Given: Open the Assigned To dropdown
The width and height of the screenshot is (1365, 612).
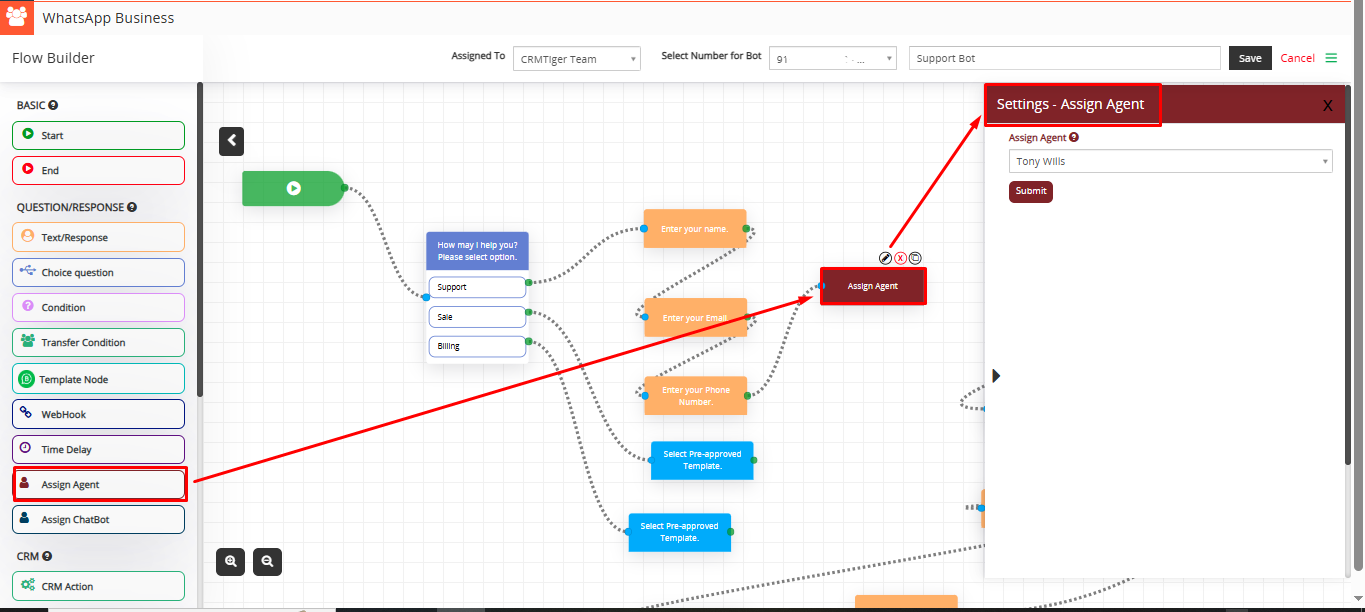Looking at the screenshot, I should pyautogui.click(x=577, y=59).
